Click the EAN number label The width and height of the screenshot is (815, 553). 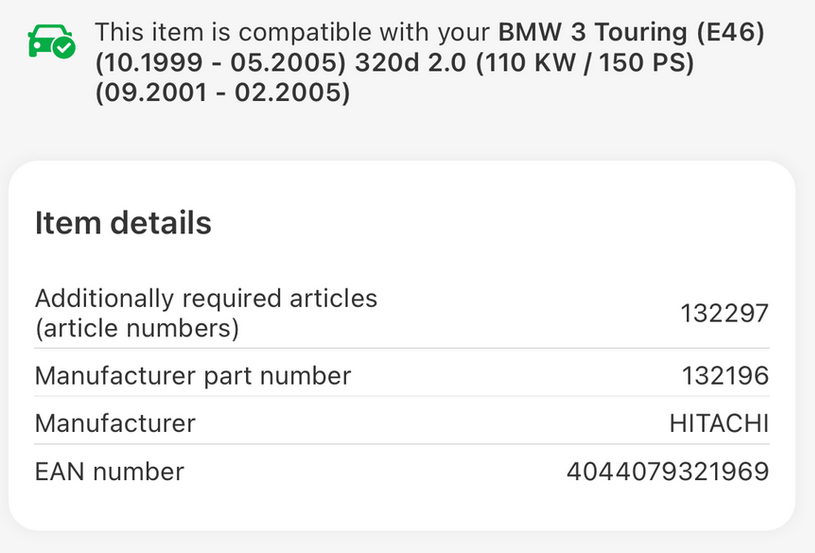point(110,471)
